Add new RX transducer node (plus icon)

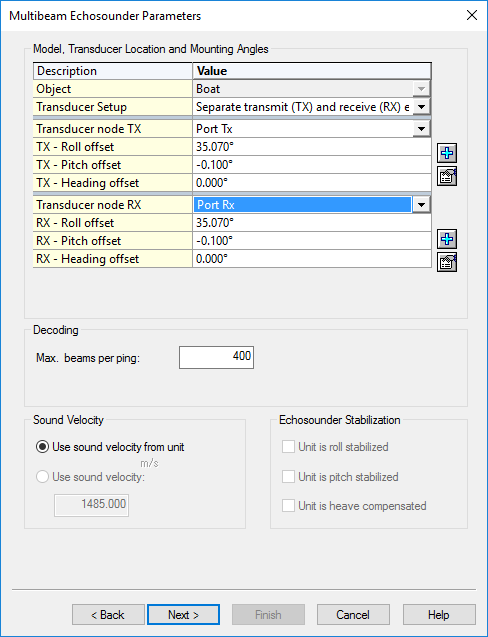[x=447, y=239]
